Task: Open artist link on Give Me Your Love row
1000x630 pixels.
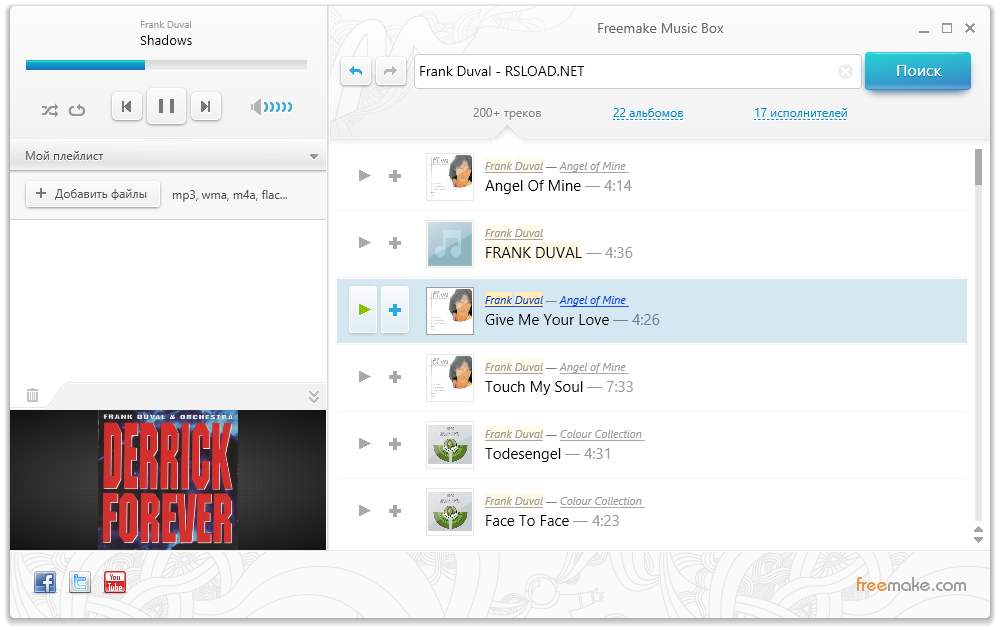Action: coord(514,300)
